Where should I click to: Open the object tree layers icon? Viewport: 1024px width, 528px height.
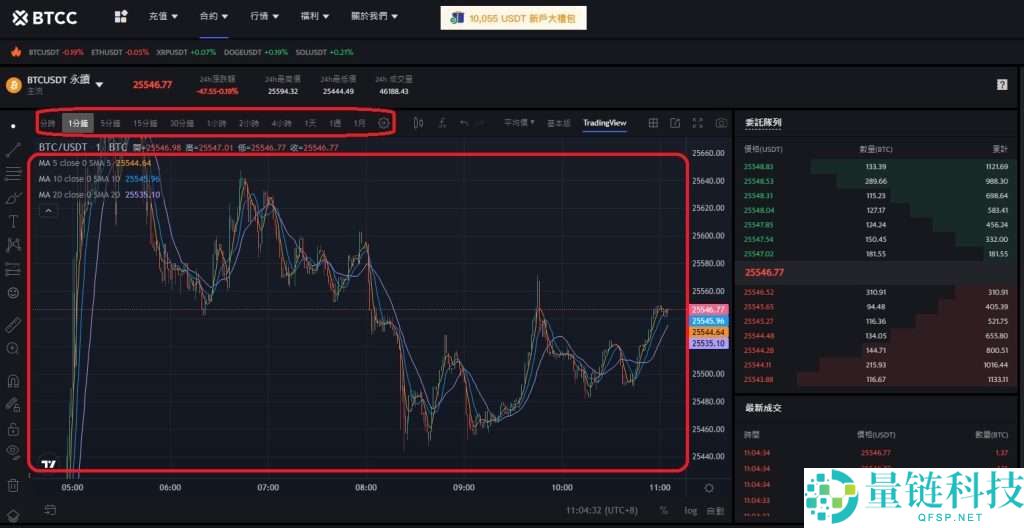13,516
